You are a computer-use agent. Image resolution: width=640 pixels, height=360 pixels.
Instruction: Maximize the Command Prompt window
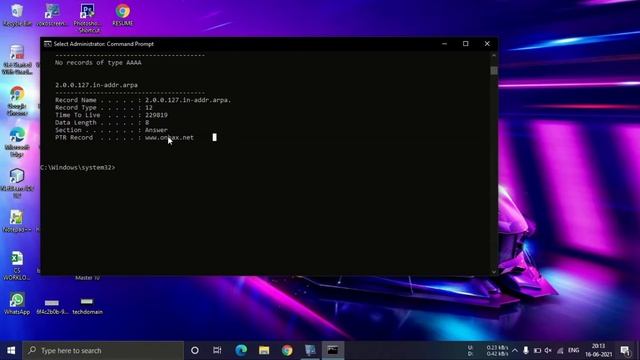(466, 44)
